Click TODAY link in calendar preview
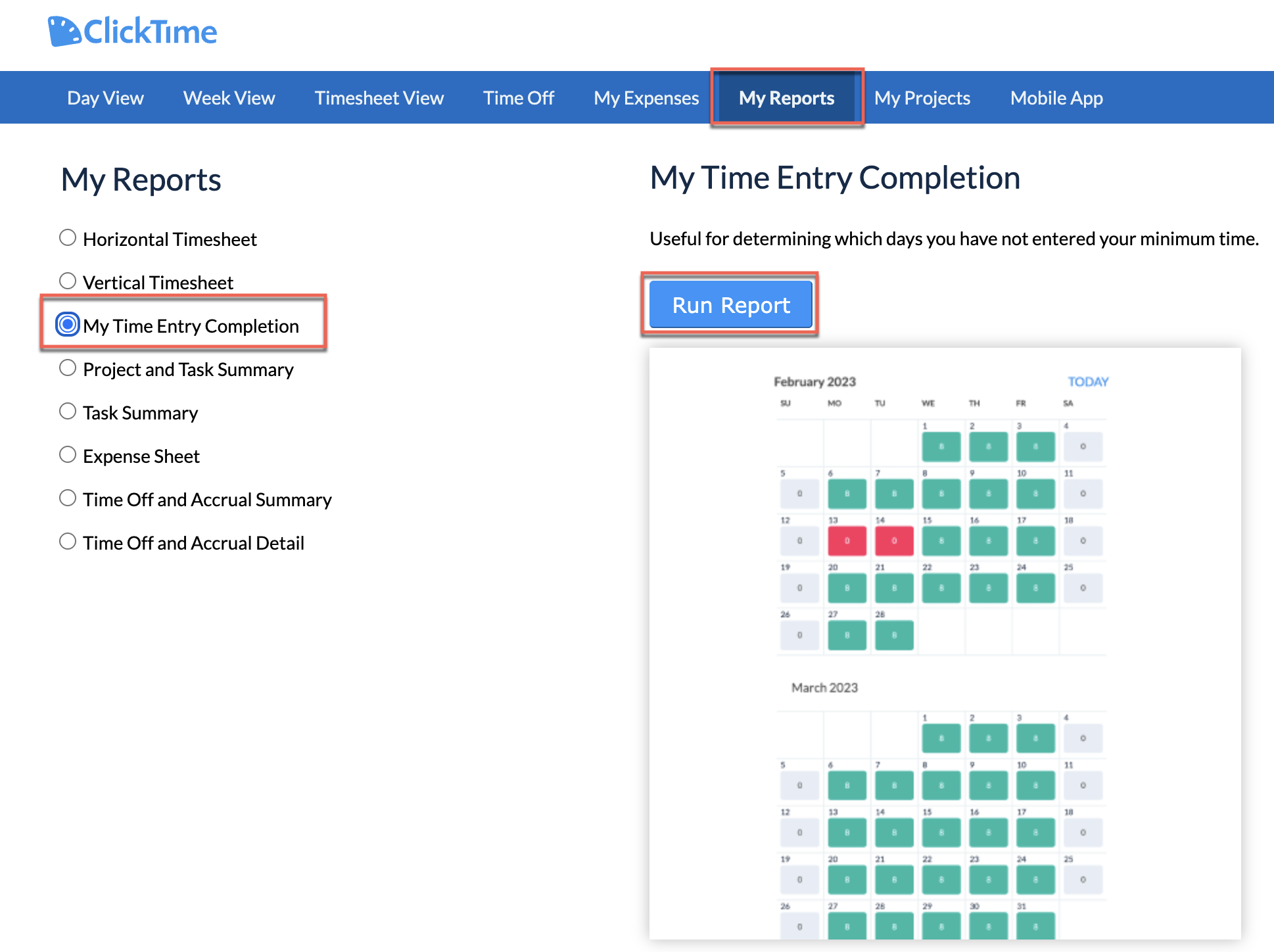Screen dimensions: 1274x952 click(x=1088, y=381)
